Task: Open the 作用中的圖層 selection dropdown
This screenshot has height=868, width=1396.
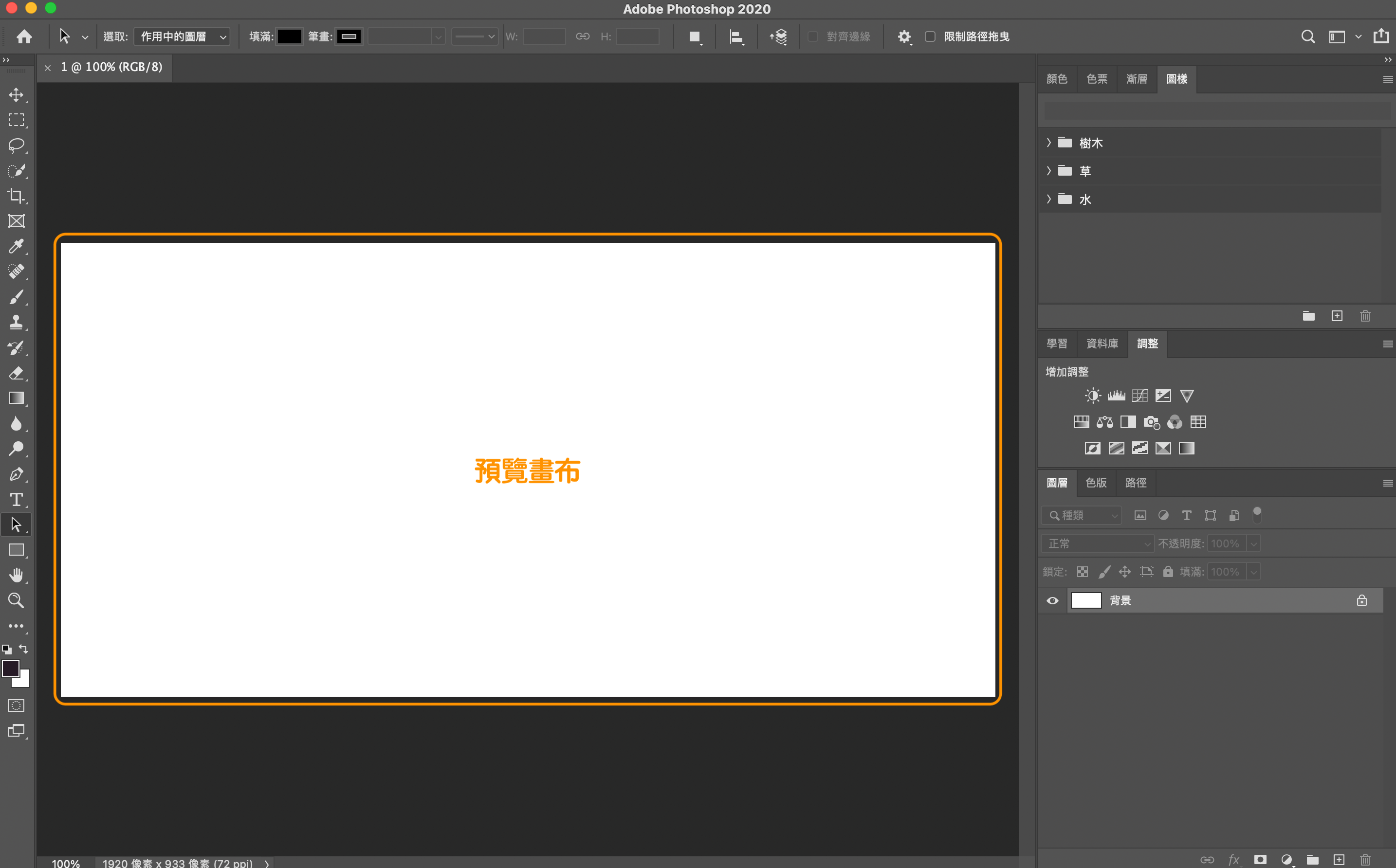Action: (181, 36)
